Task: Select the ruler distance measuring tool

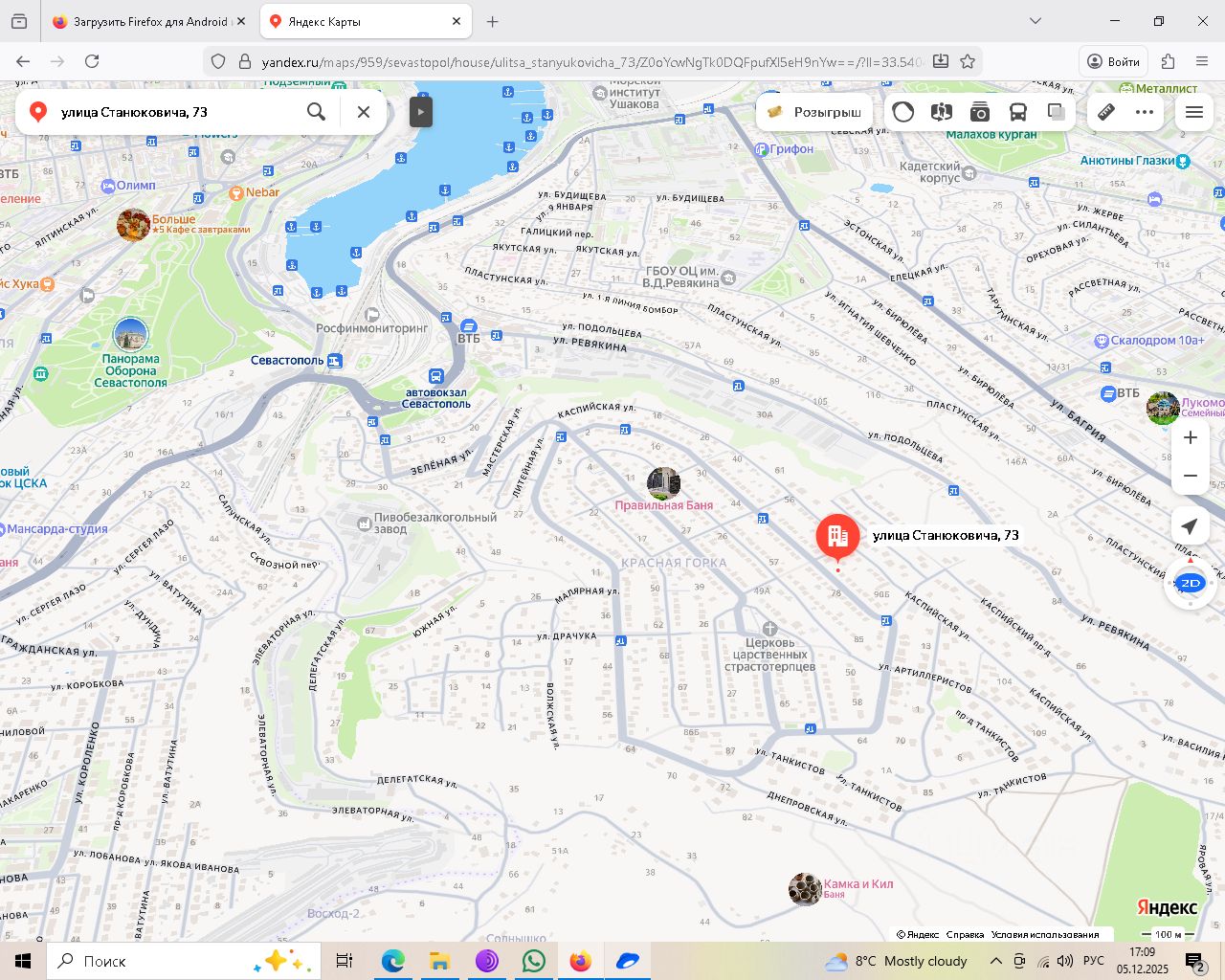Action: [1106, 112]
